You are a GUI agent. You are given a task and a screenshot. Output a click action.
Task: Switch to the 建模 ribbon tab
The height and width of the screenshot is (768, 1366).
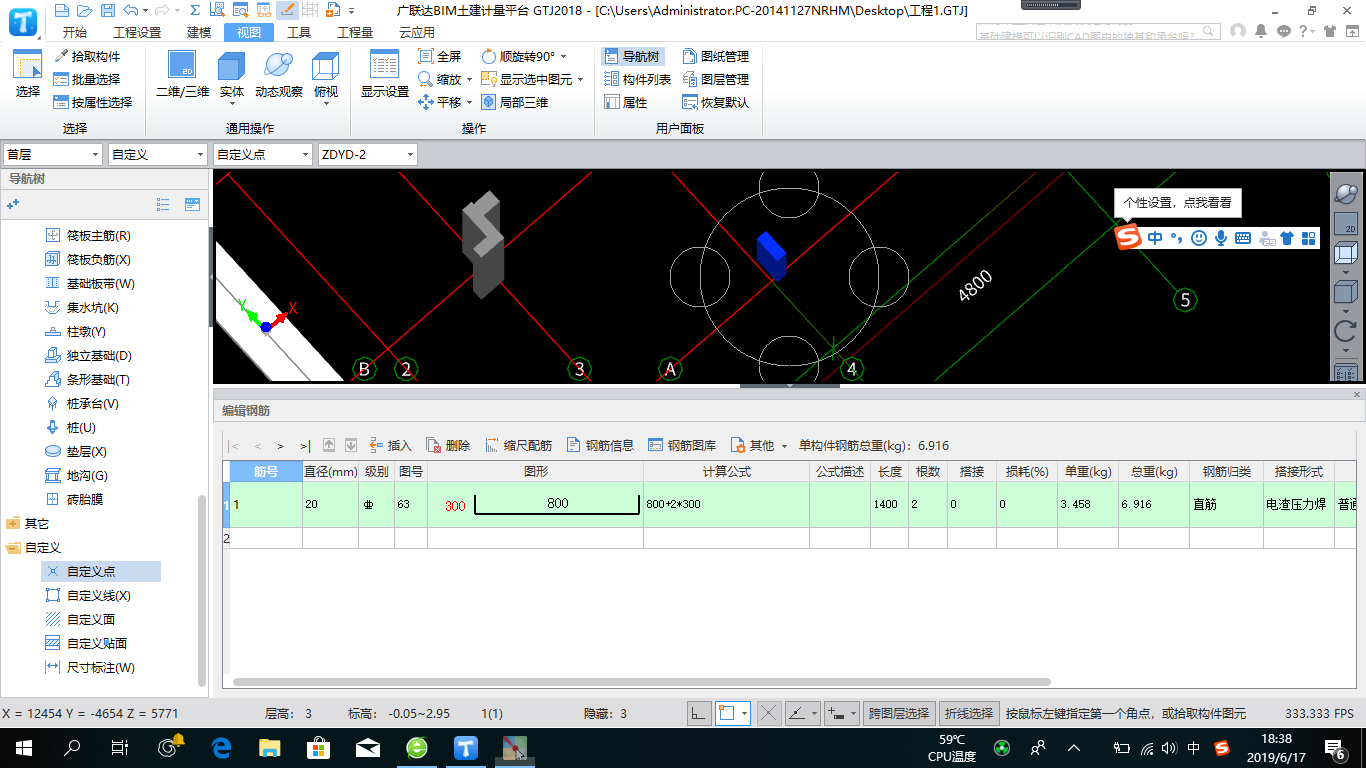point(199,32)
